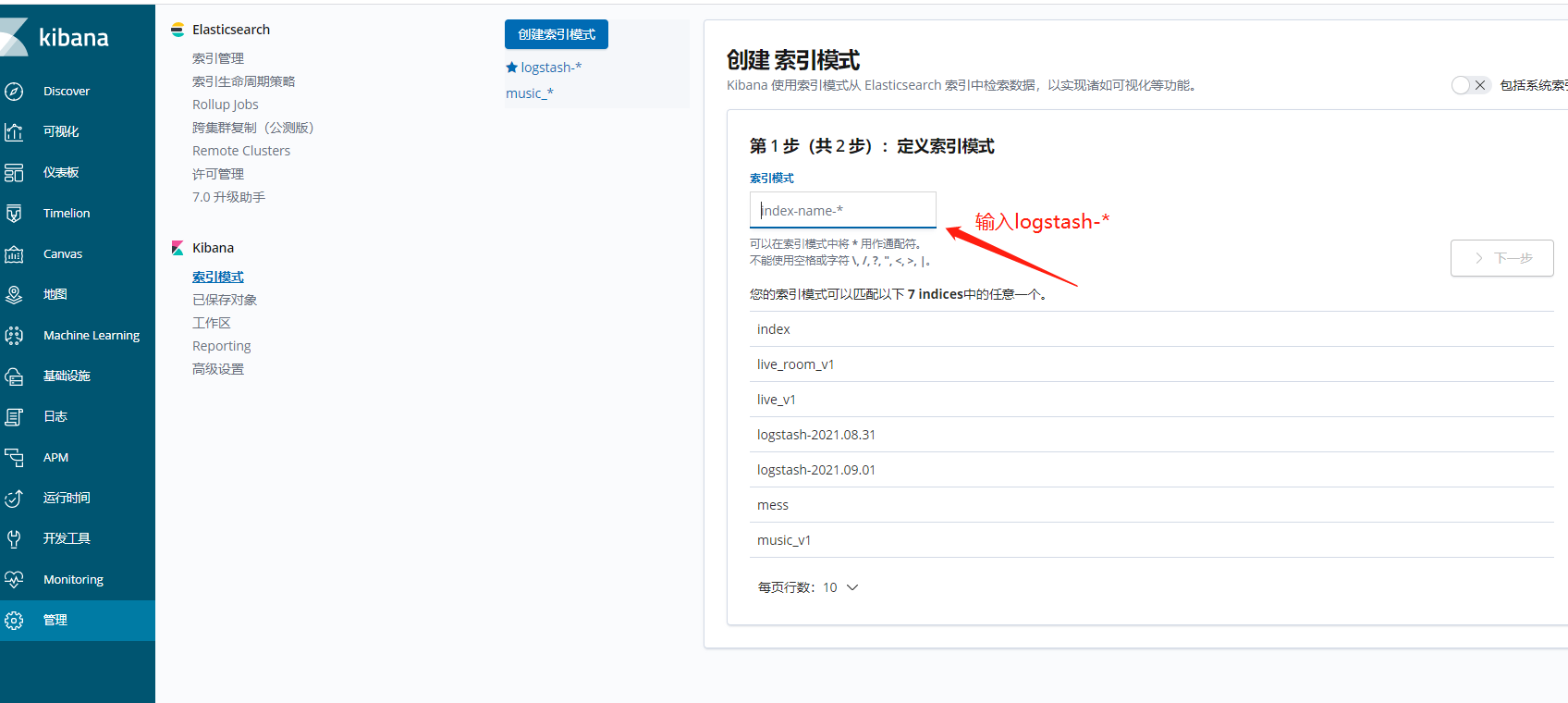The height and width of the screenshot is (703, 1568).
Task: Open the 索引模式 link under Kibana
Action: coord(218,277)
